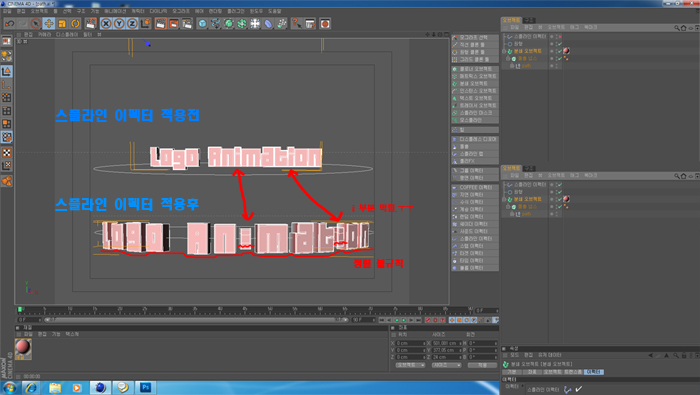Click the Undo arrow in the top toolbar
700x395 pixels.
[10, 24]
